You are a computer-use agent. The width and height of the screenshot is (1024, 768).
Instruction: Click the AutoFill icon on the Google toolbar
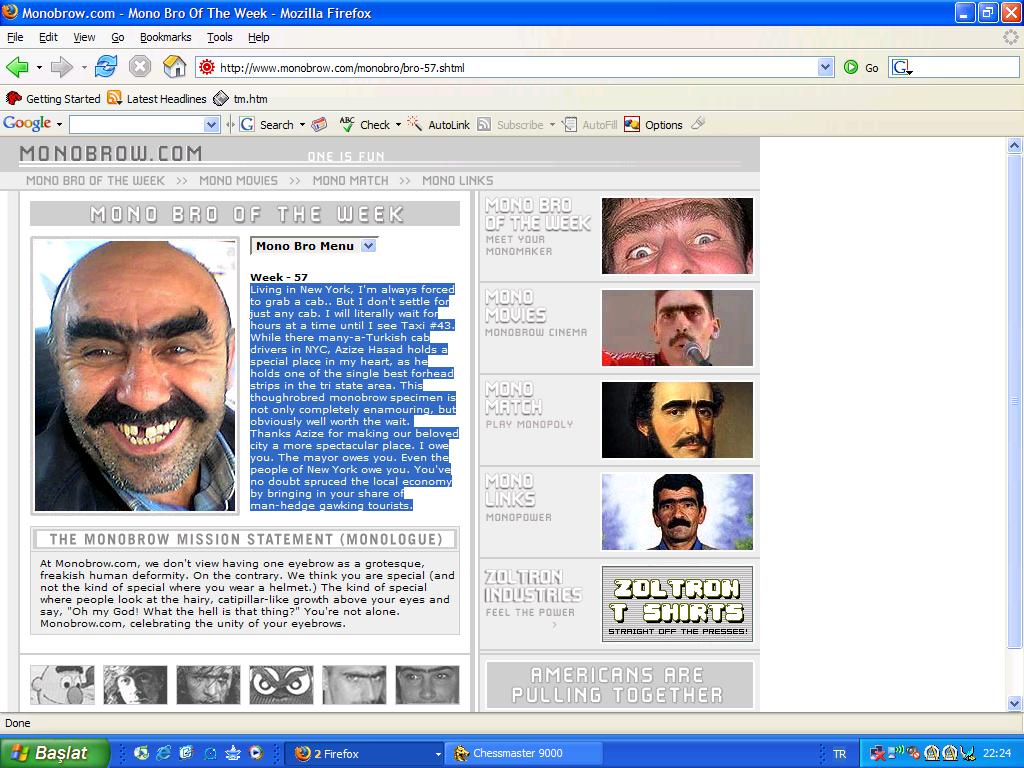point(570,124)
